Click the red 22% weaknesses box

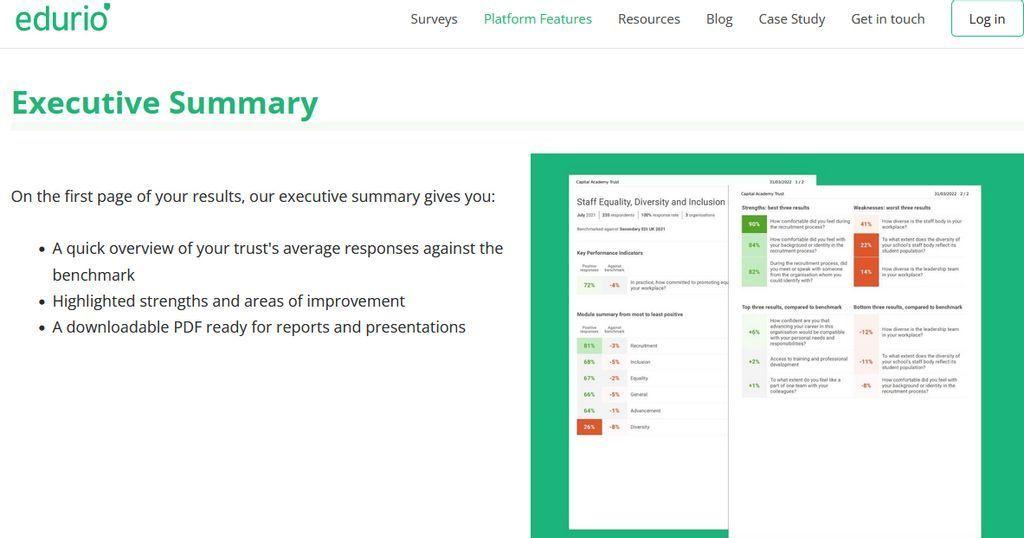coord(866,245)
